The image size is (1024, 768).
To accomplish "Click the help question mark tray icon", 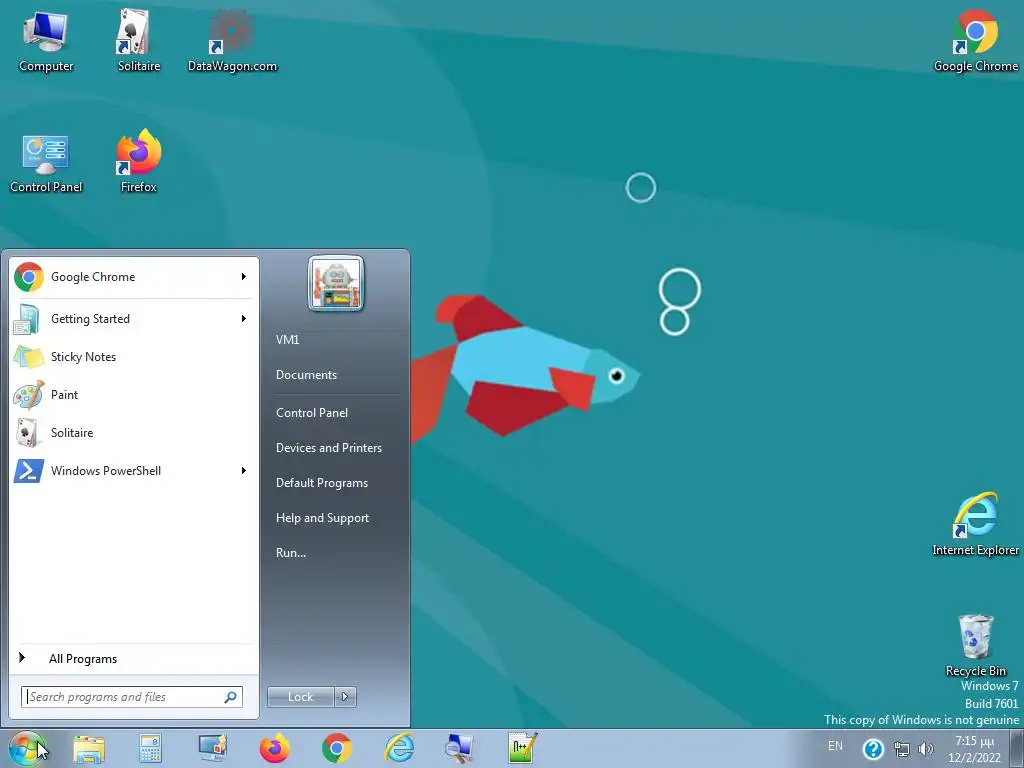I will [x=872, y=749].
